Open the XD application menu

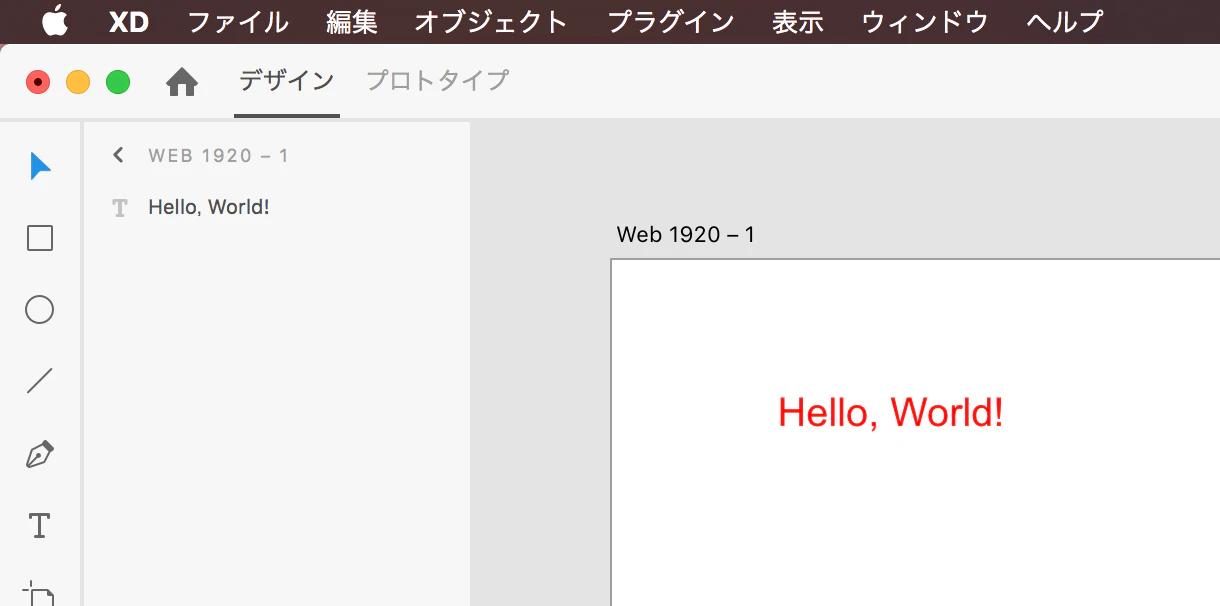[x=128, y=22]
